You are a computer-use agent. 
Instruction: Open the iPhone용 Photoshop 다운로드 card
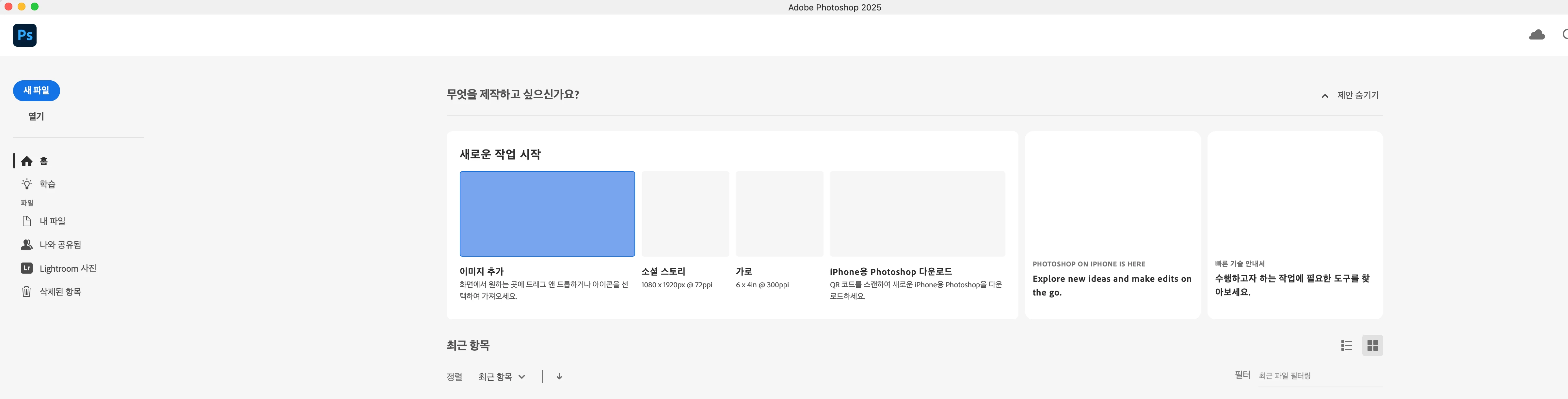point(917,214)
